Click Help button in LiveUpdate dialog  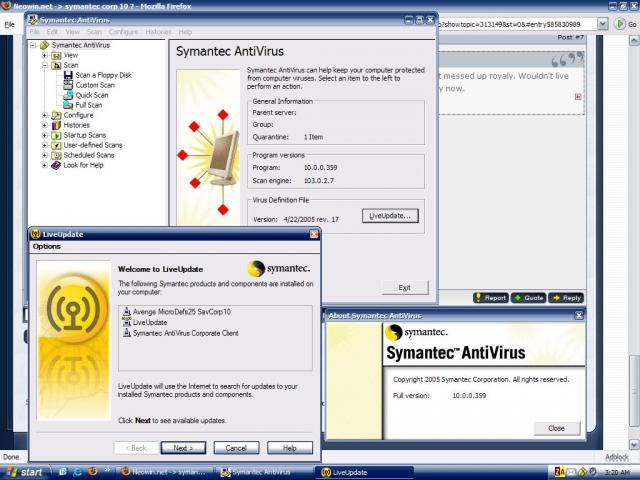coord(290,448)
